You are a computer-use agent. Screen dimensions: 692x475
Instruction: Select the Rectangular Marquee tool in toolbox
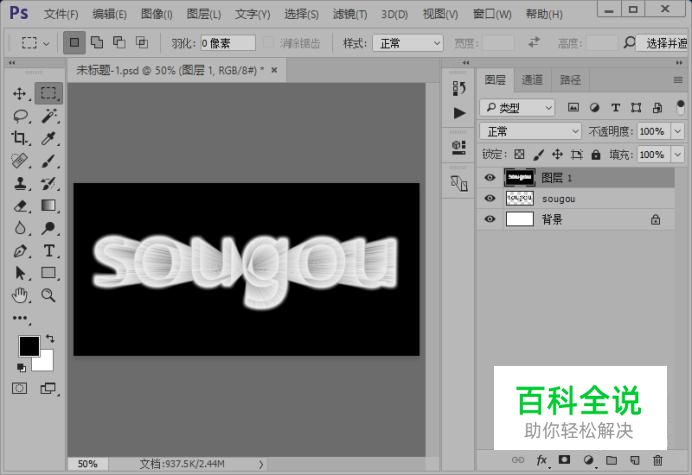49,93
